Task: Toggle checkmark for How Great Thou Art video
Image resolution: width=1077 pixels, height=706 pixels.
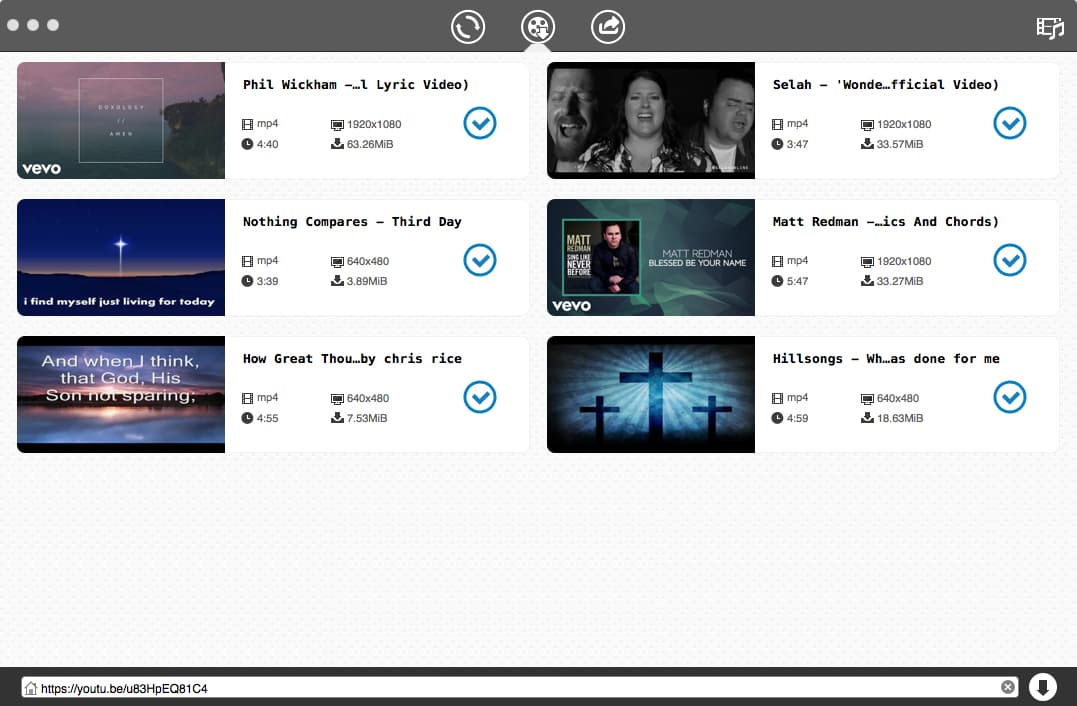Action: coord(479,396)
